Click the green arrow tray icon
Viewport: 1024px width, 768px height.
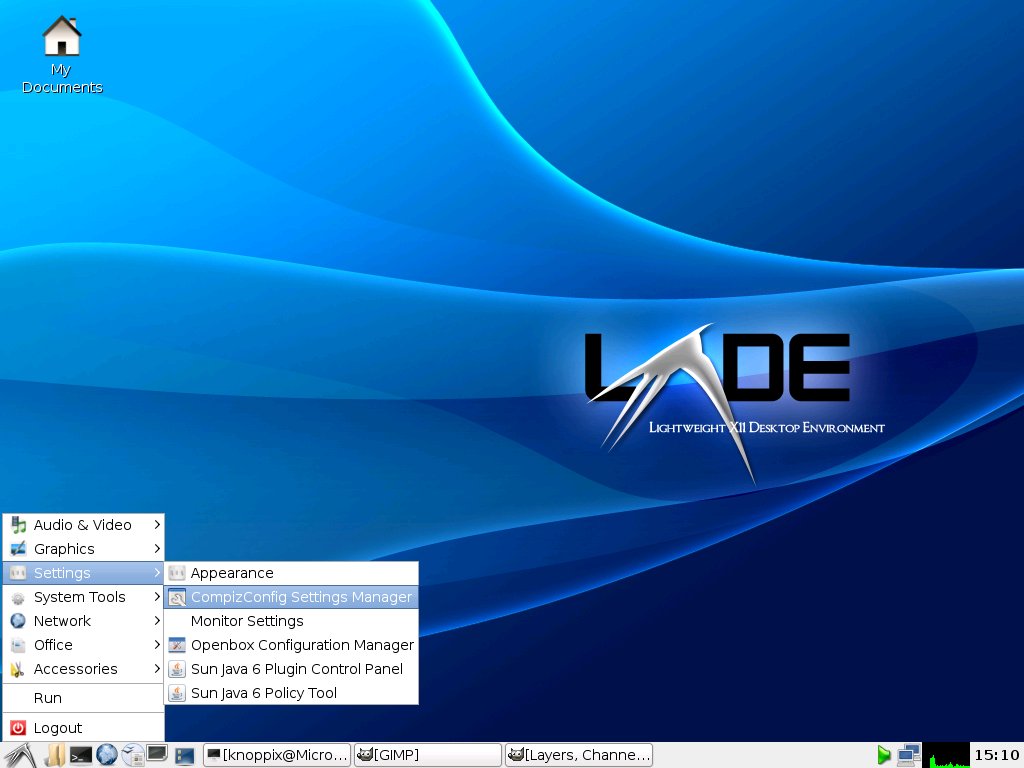coord(883,755)
